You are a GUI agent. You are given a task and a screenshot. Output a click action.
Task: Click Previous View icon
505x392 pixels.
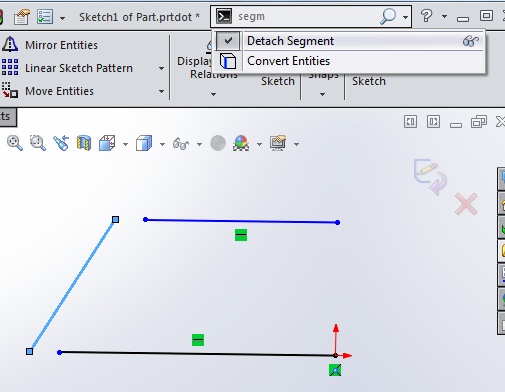[x=61, y=143]
